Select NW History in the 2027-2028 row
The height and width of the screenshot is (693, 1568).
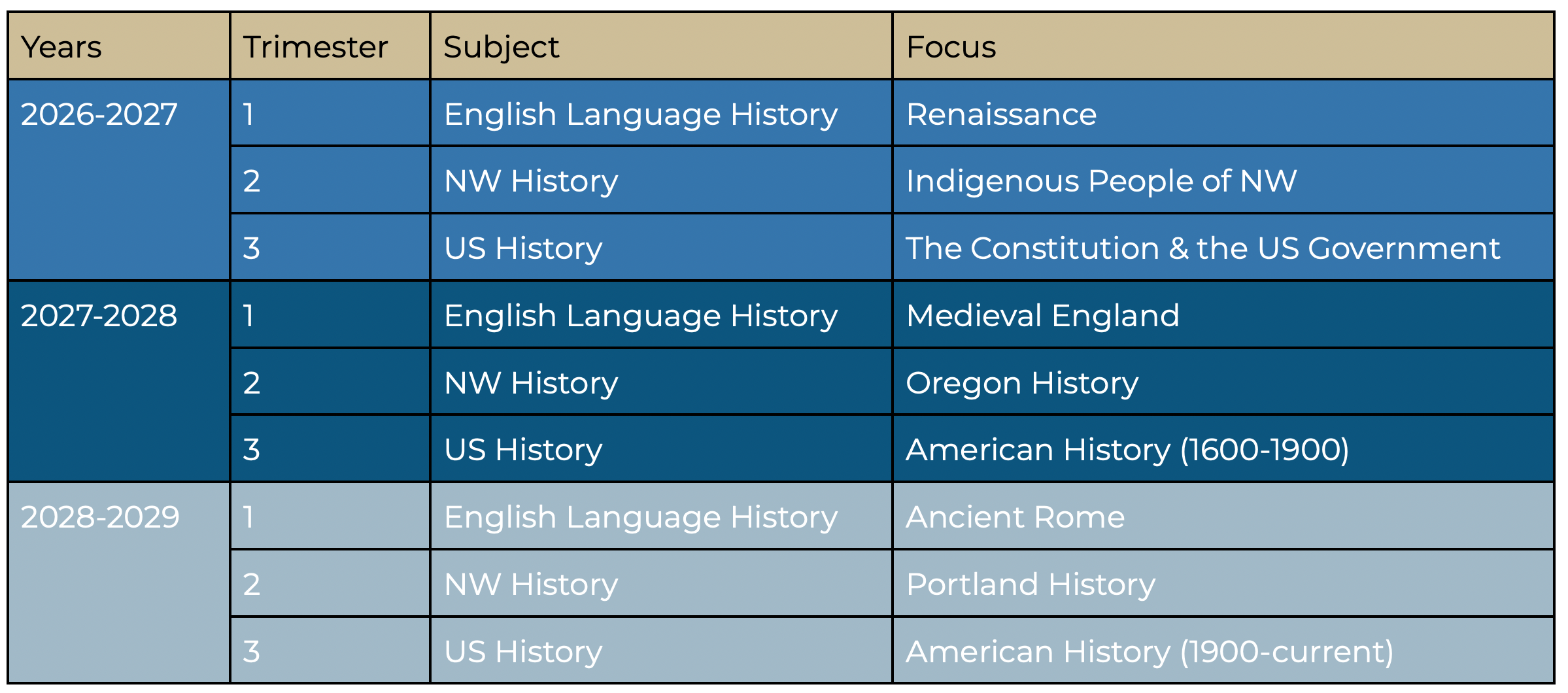pos(661,382)
